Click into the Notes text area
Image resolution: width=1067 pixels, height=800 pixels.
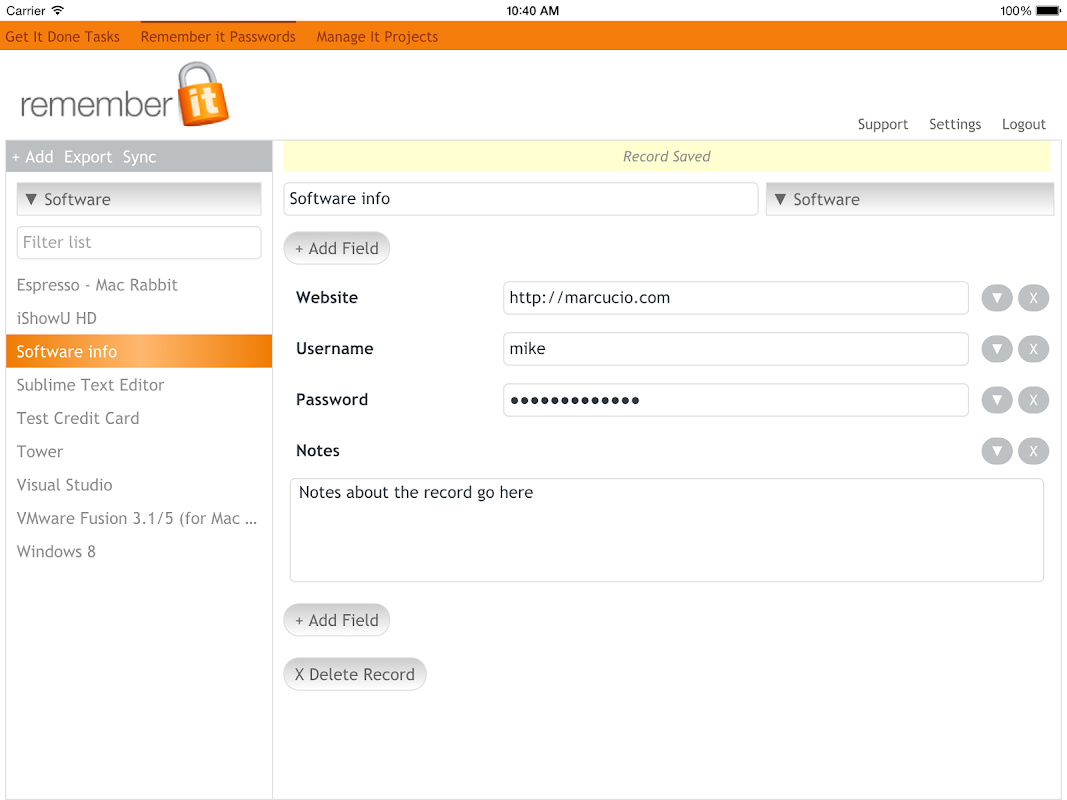[x=667, y=530]
